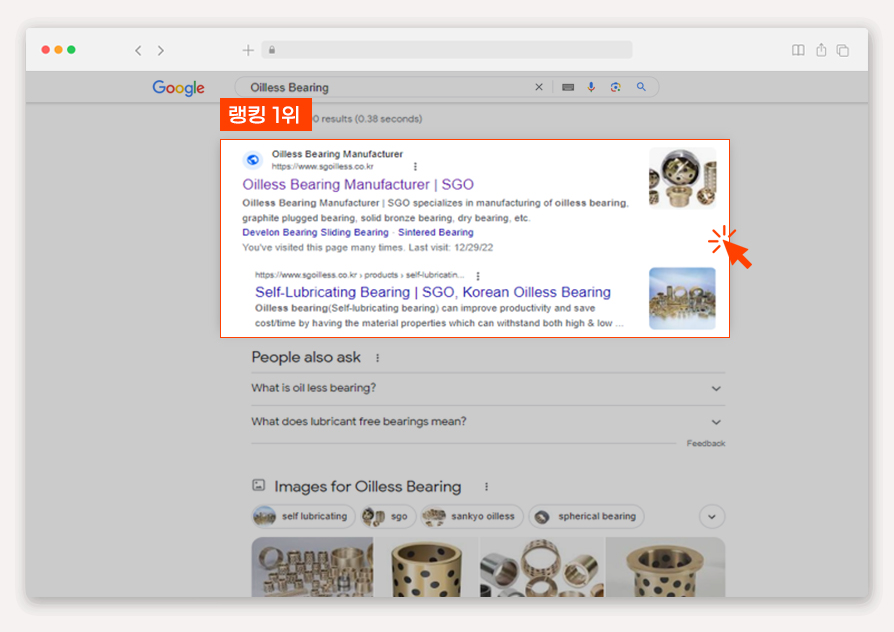This screenshot has height=632, width=894.
Task: Click the 'Oilless Bearing Manufacturer' site name
Action: pyautogui.click(x=337, y=154)
